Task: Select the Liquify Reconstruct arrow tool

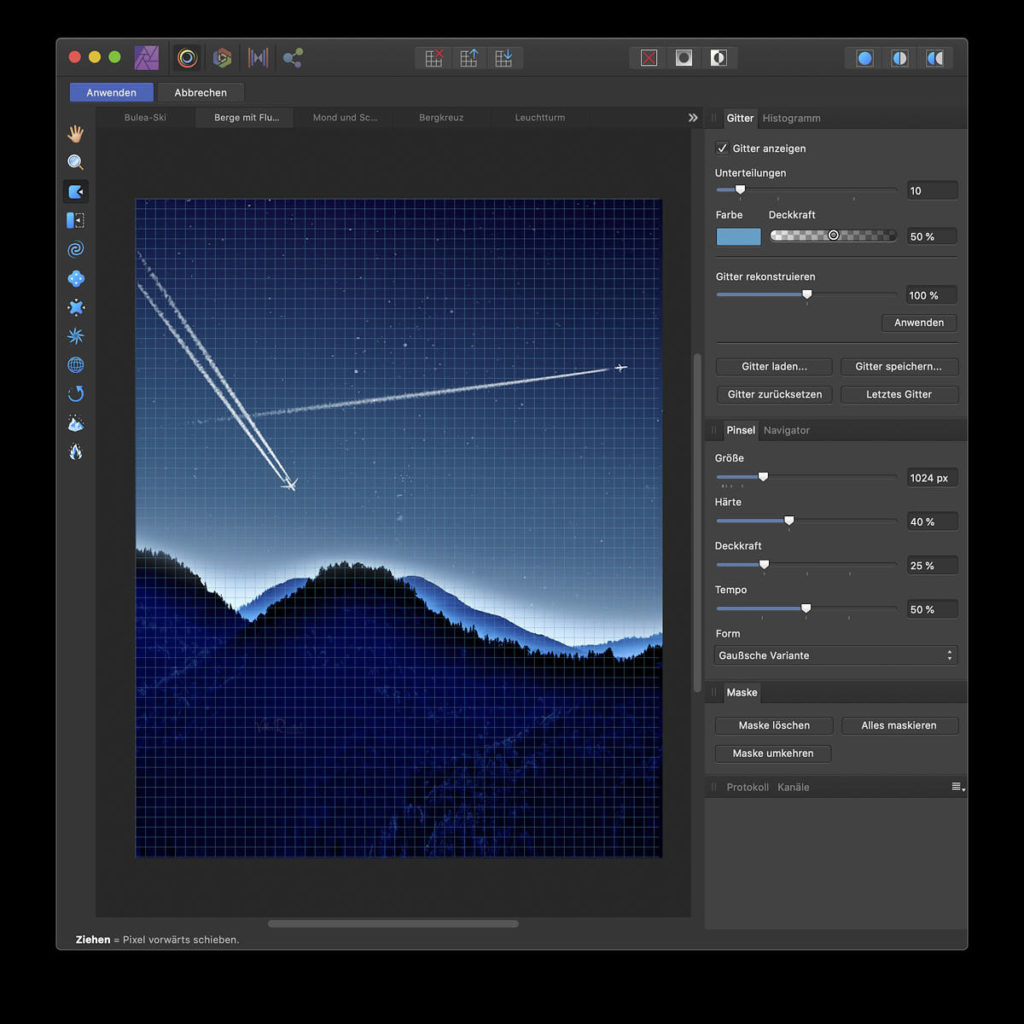Action: [76, 394]
